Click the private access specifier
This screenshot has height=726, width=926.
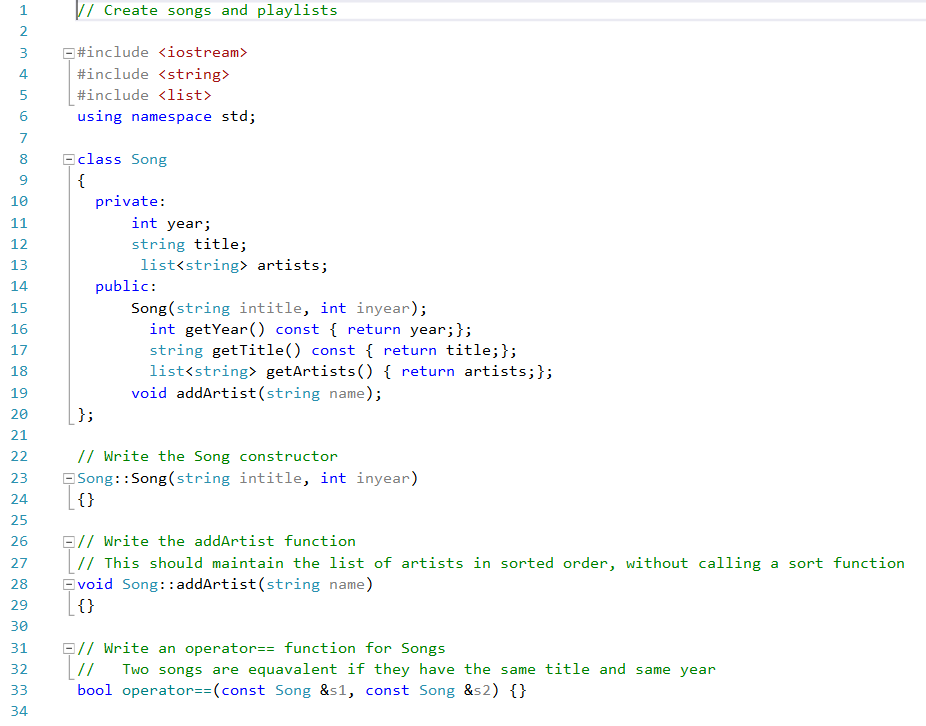pyautogui.click(x=122, y=201)
